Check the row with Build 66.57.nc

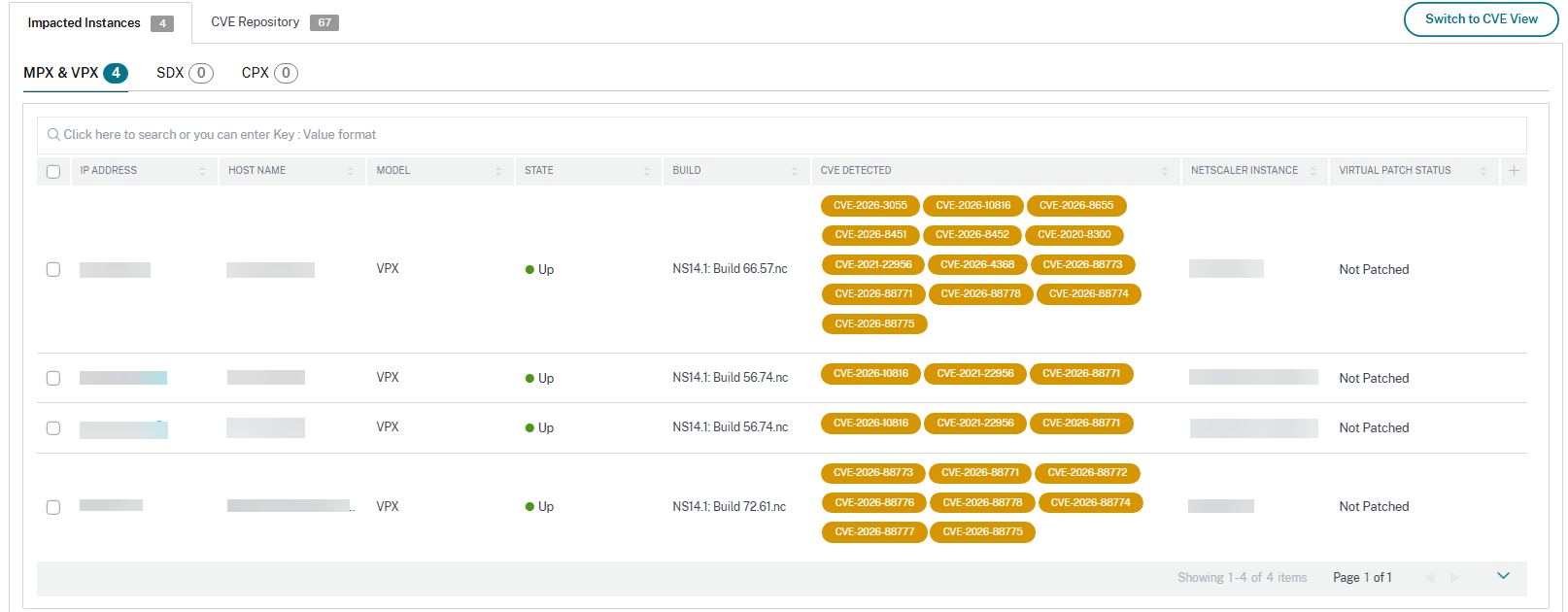pos(53,269)
